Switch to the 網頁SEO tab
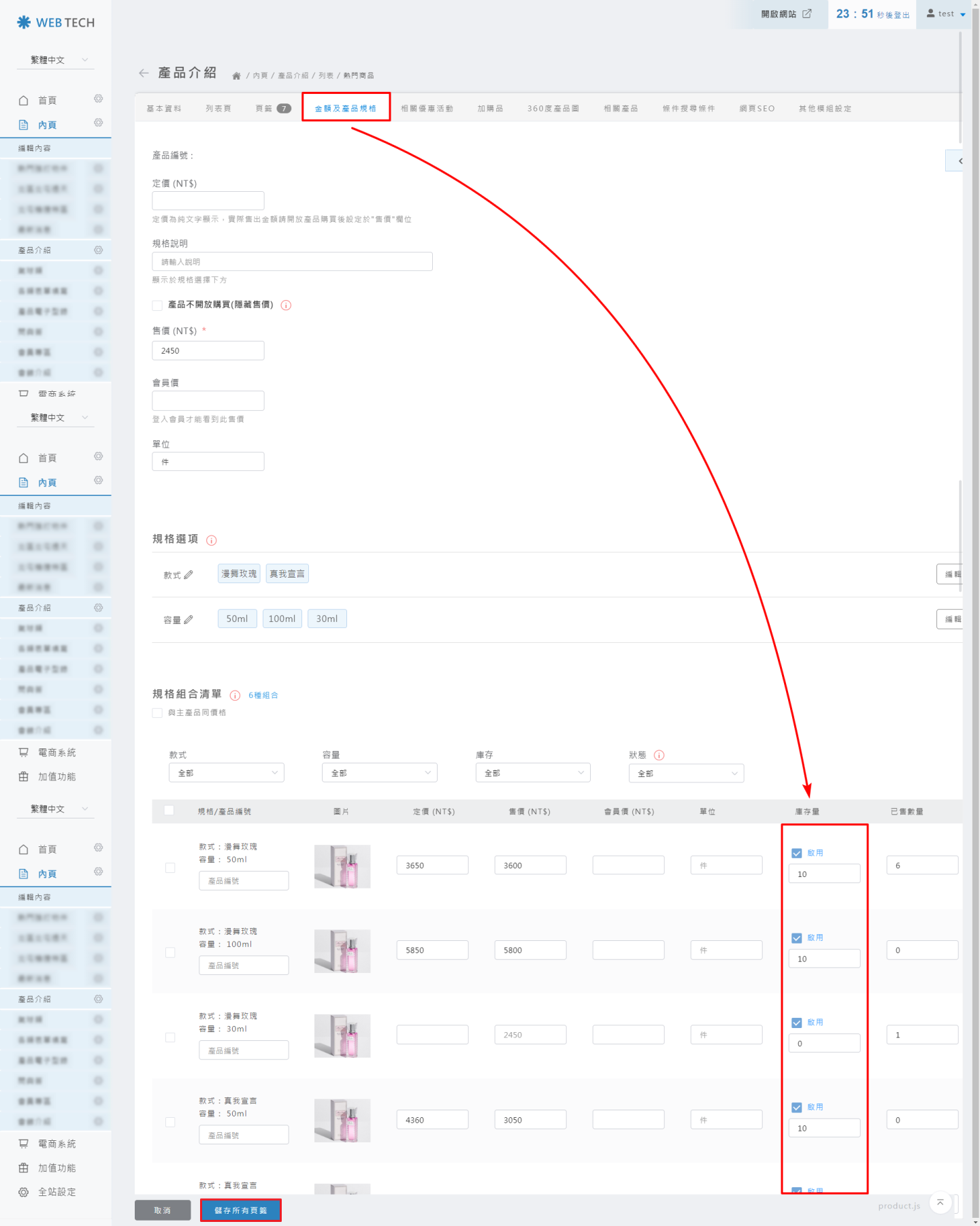The height and width of the screenshot is (1226, 980). pos(757,108)
